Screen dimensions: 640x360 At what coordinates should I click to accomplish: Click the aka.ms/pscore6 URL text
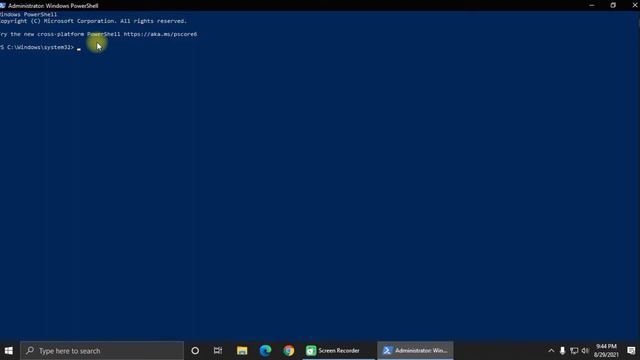pos(160,34)
